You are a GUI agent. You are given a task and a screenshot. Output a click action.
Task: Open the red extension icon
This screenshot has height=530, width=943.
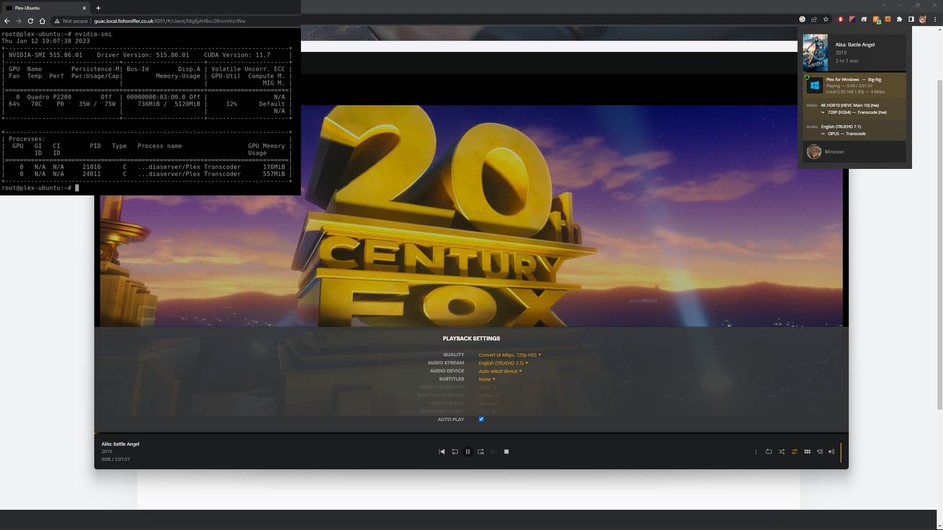(840, 19)
